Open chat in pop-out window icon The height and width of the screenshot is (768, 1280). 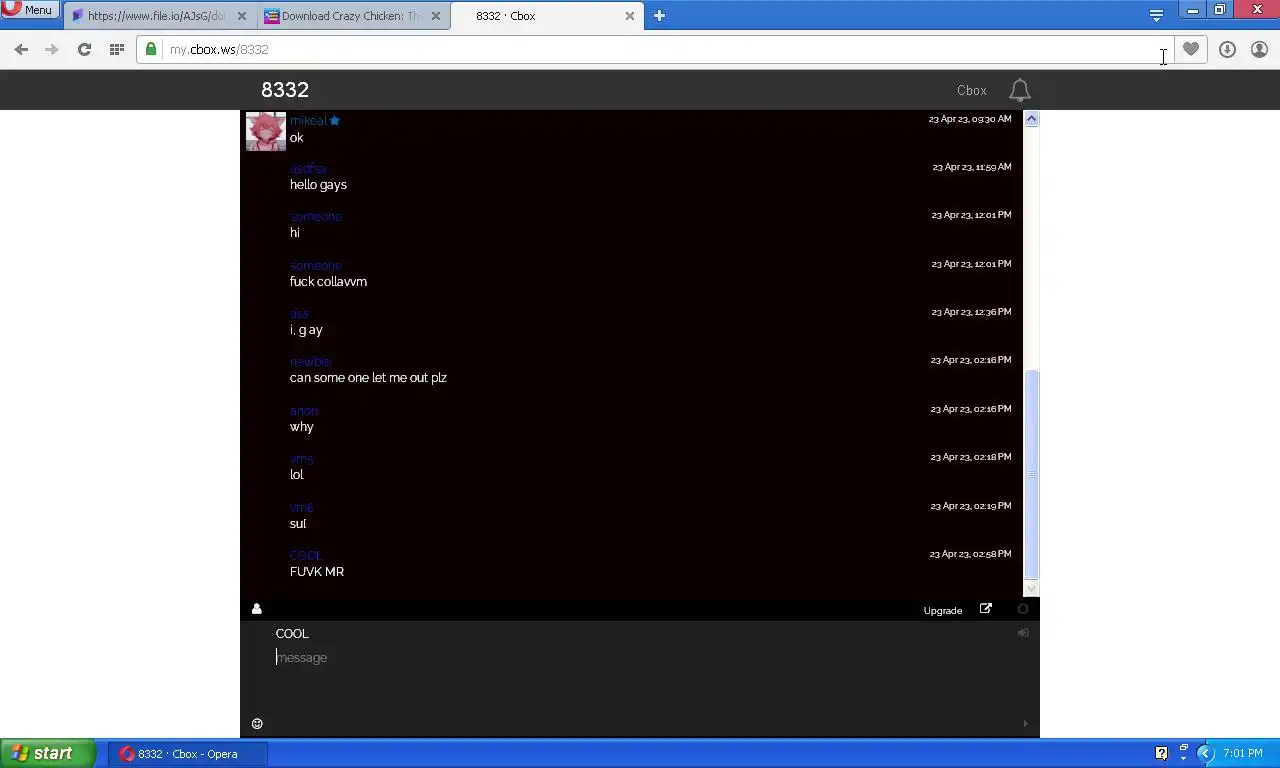[985, 609]
